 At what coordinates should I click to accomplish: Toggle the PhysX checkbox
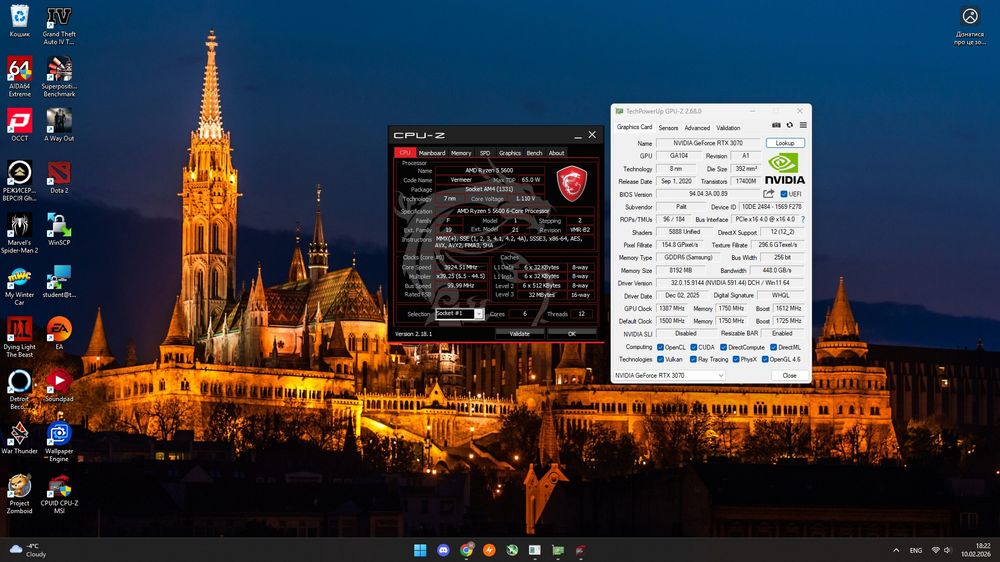tap(736, 359)
